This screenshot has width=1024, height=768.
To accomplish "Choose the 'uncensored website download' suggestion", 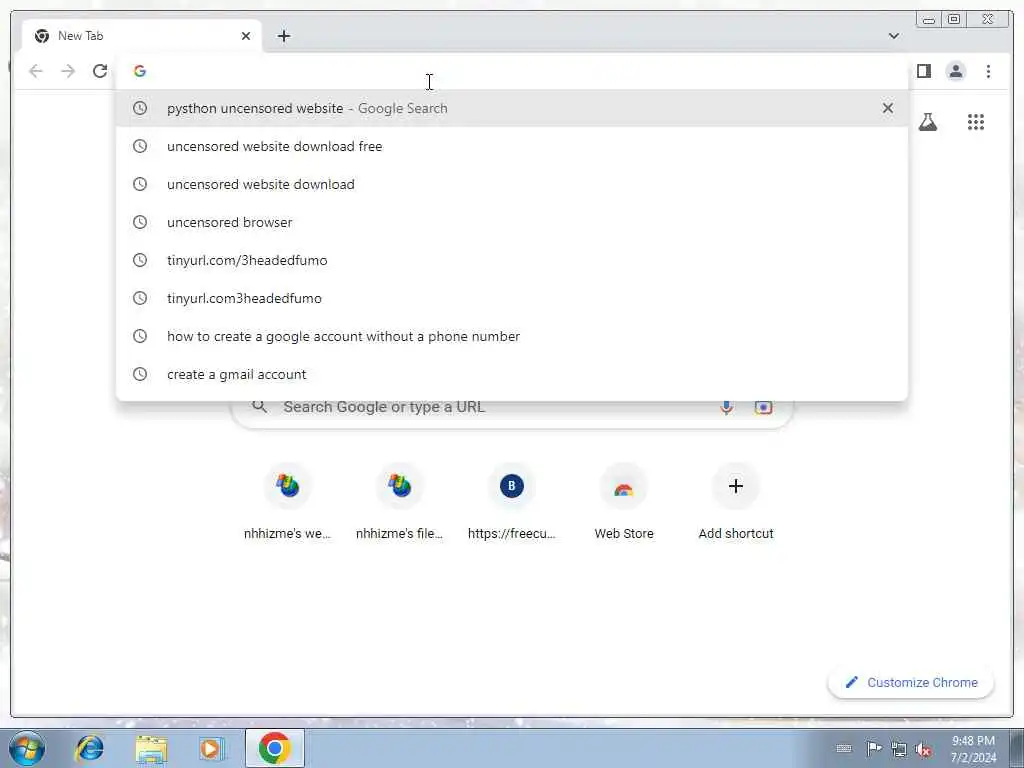I will (512, 184).
